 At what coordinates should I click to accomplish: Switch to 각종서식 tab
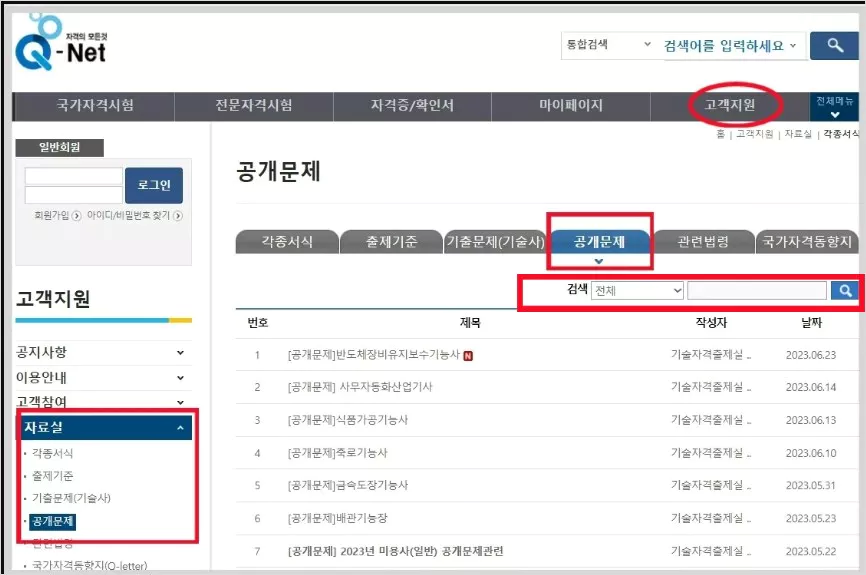pyautogui.click(x=287, y=242)
